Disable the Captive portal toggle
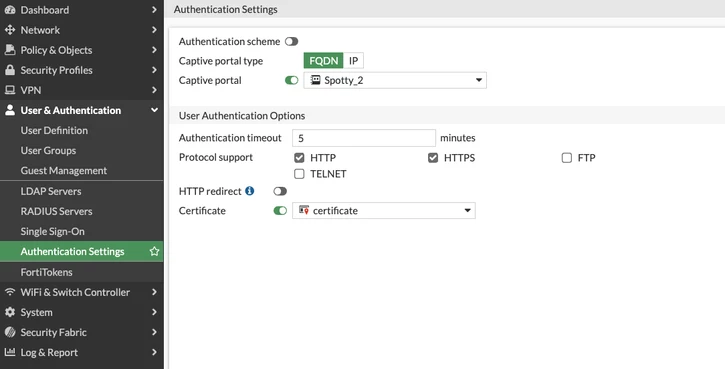Screen dimensions: 725x369 [x=291, y=80]
